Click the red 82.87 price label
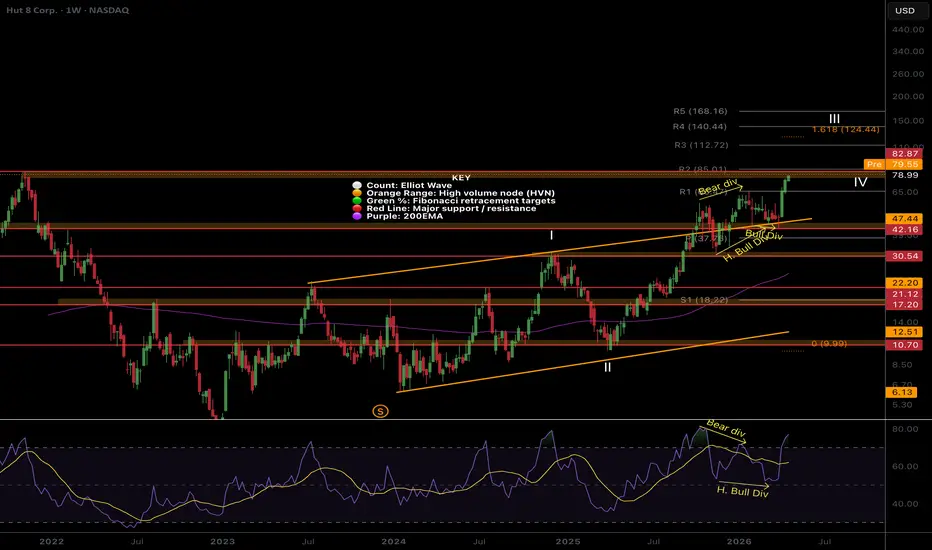 (x=904, y=153)
